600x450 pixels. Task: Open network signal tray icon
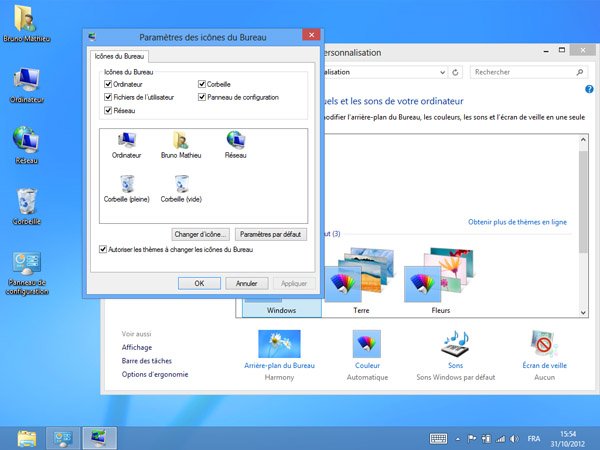click(501, 439)
